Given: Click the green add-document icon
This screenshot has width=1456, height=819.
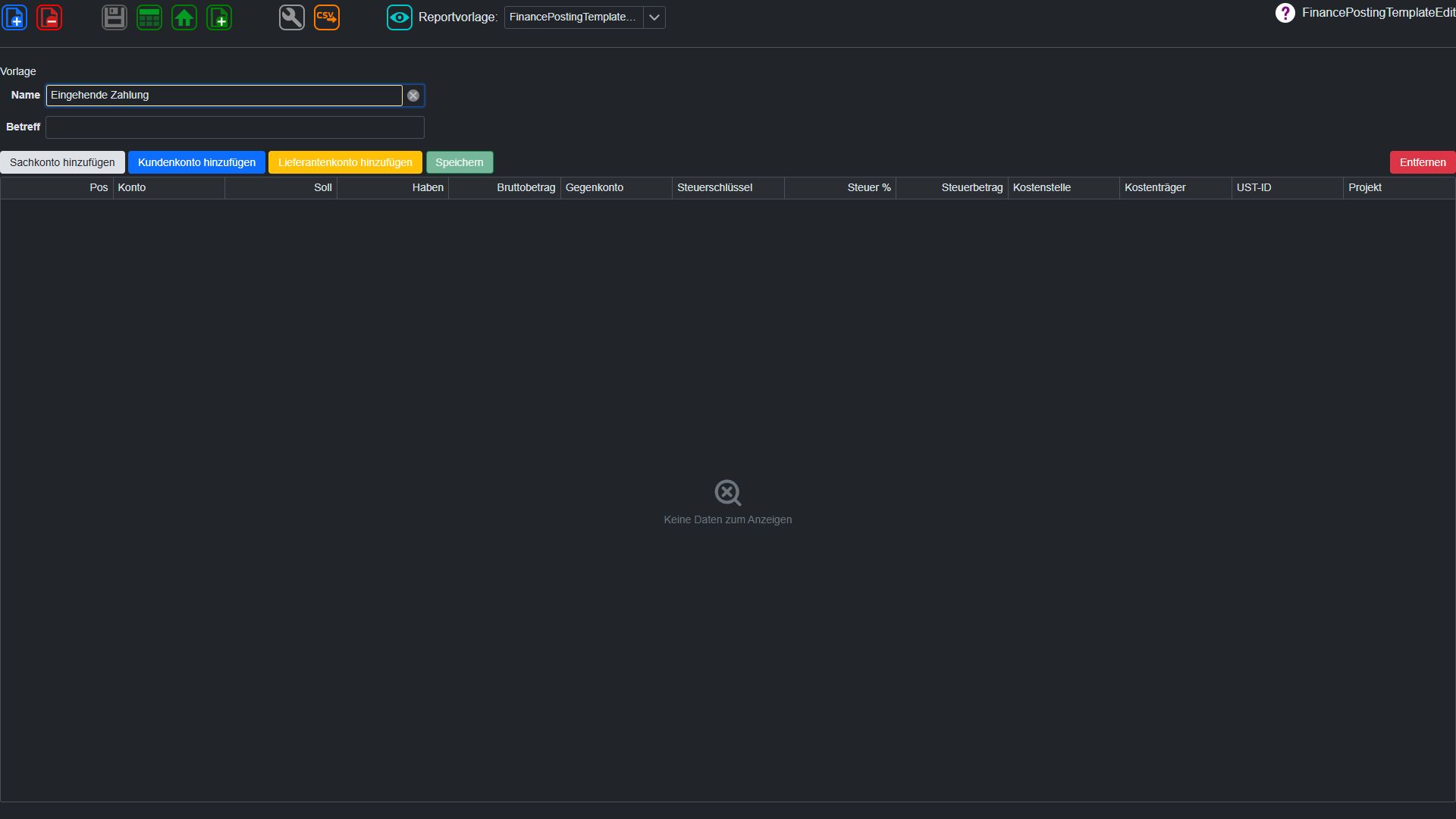Looking at the screenshot, I should coord(219,17).
